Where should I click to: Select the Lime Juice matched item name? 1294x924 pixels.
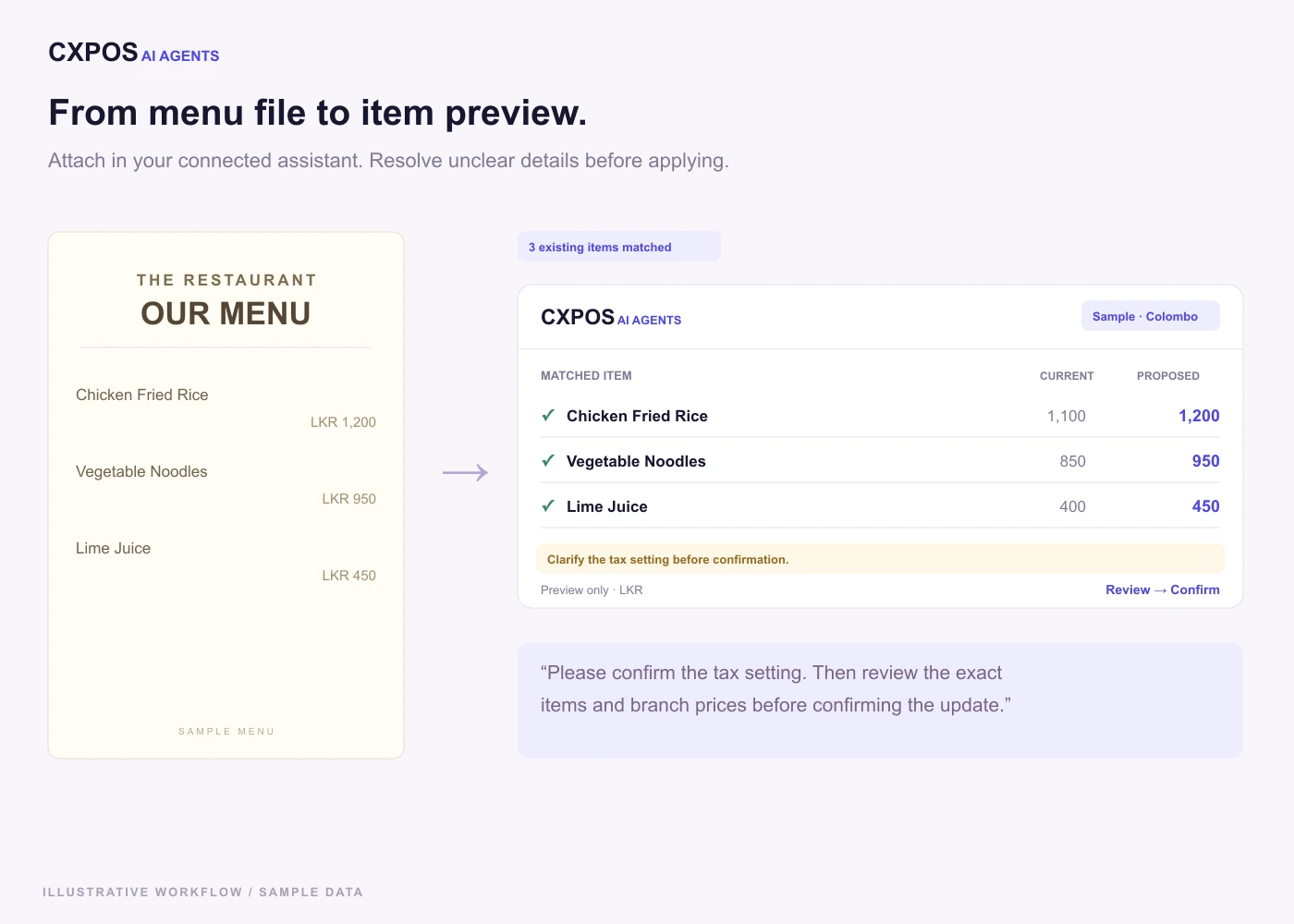[x=607, y=506]
